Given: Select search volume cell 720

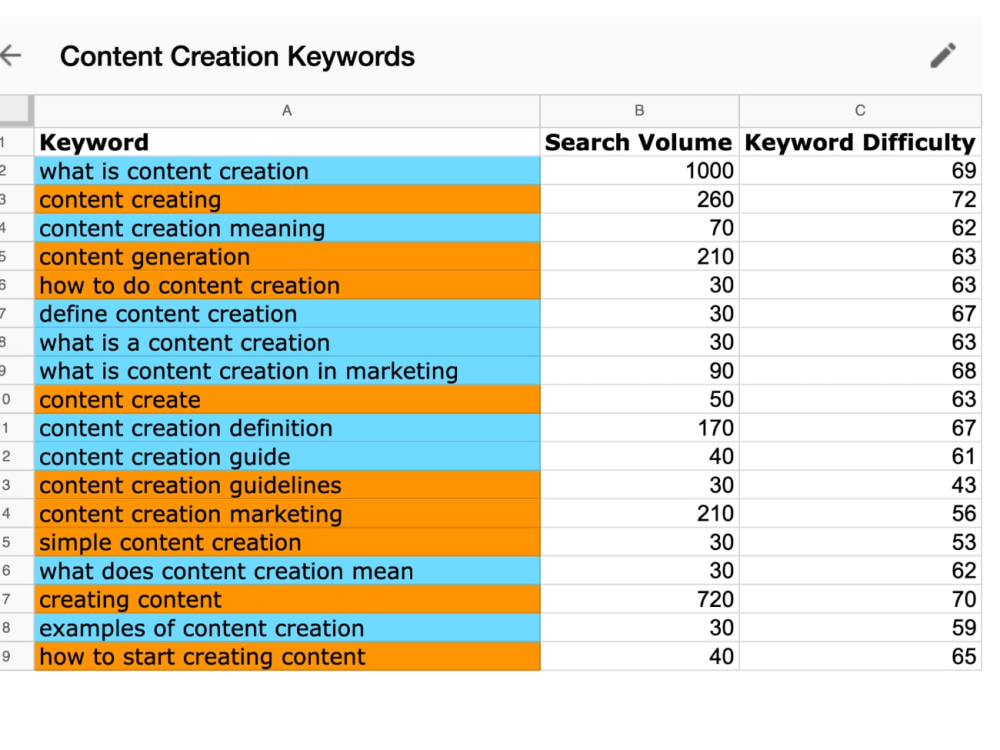Looking at the screenshot, I should (x=640, y=599).
